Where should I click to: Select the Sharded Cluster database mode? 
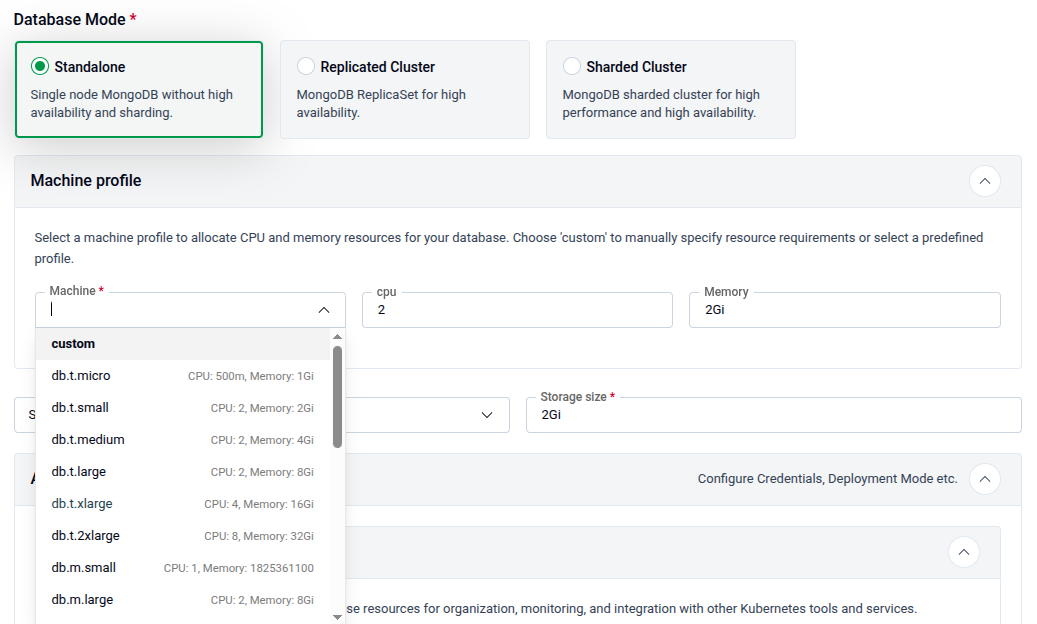pos(572,67)
